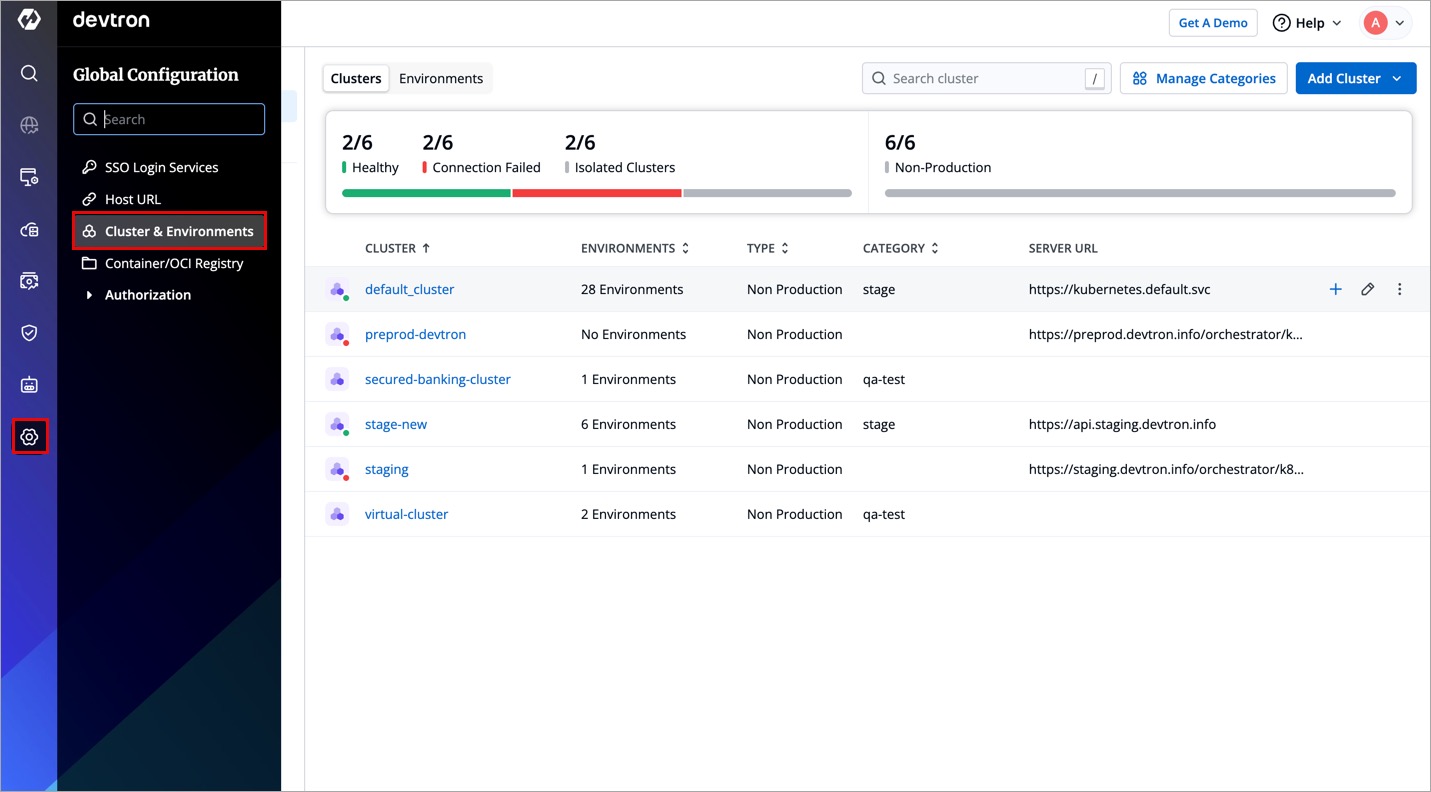Open the shield security icon in sidebar
This screenshot has height=792, width=1431.
pos(29,333)
